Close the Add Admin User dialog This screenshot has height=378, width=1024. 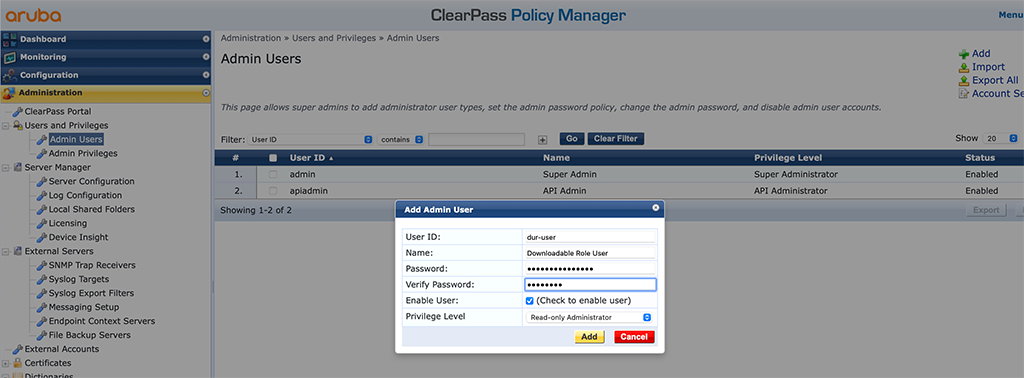656,208
